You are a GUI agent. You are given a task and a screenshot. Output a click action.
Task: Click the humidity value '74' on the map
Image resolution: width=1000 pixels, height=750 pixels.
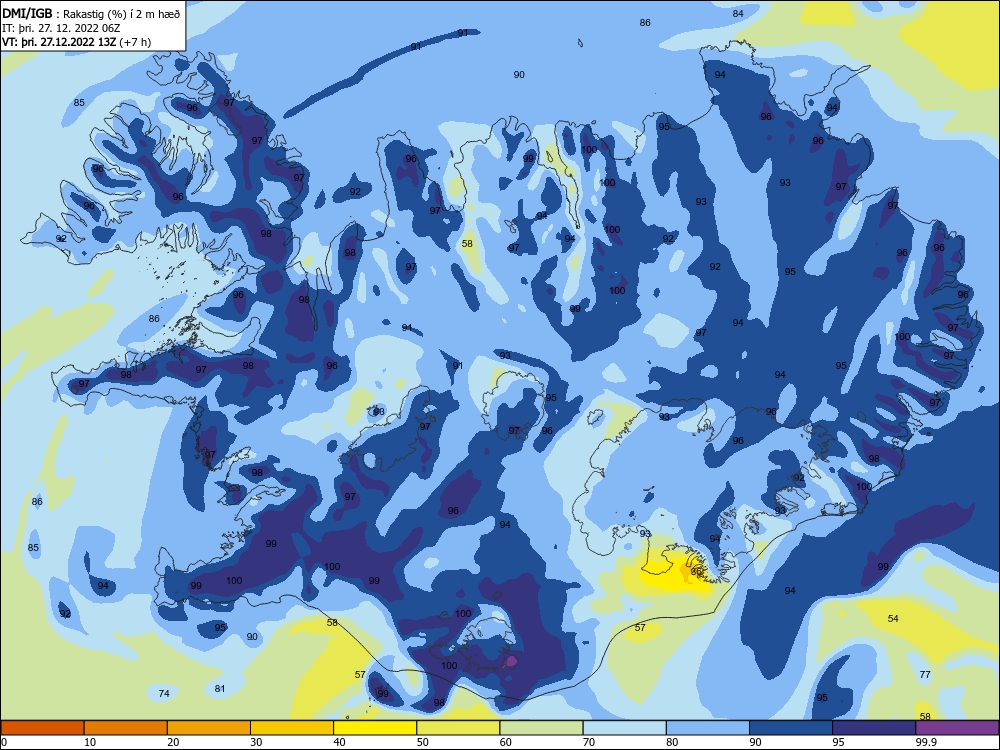click(x=164, y=693)
